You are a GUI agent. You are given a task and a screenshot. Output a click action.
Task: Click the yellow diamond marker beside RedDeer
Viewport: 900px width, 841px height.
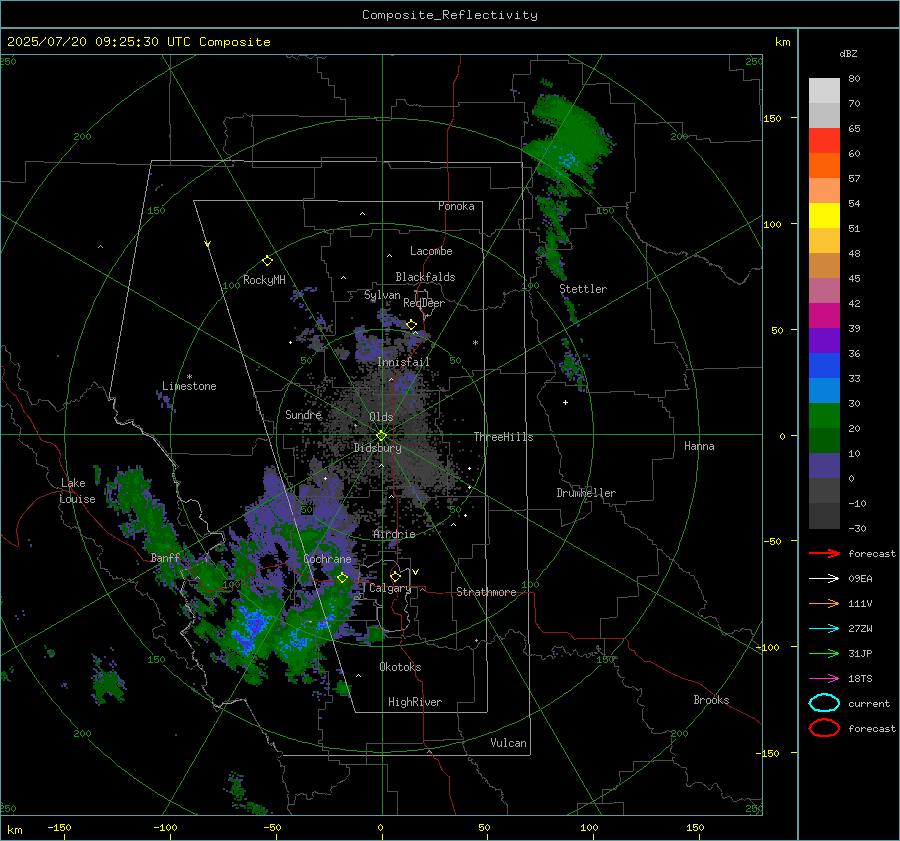tap(411, 325)
